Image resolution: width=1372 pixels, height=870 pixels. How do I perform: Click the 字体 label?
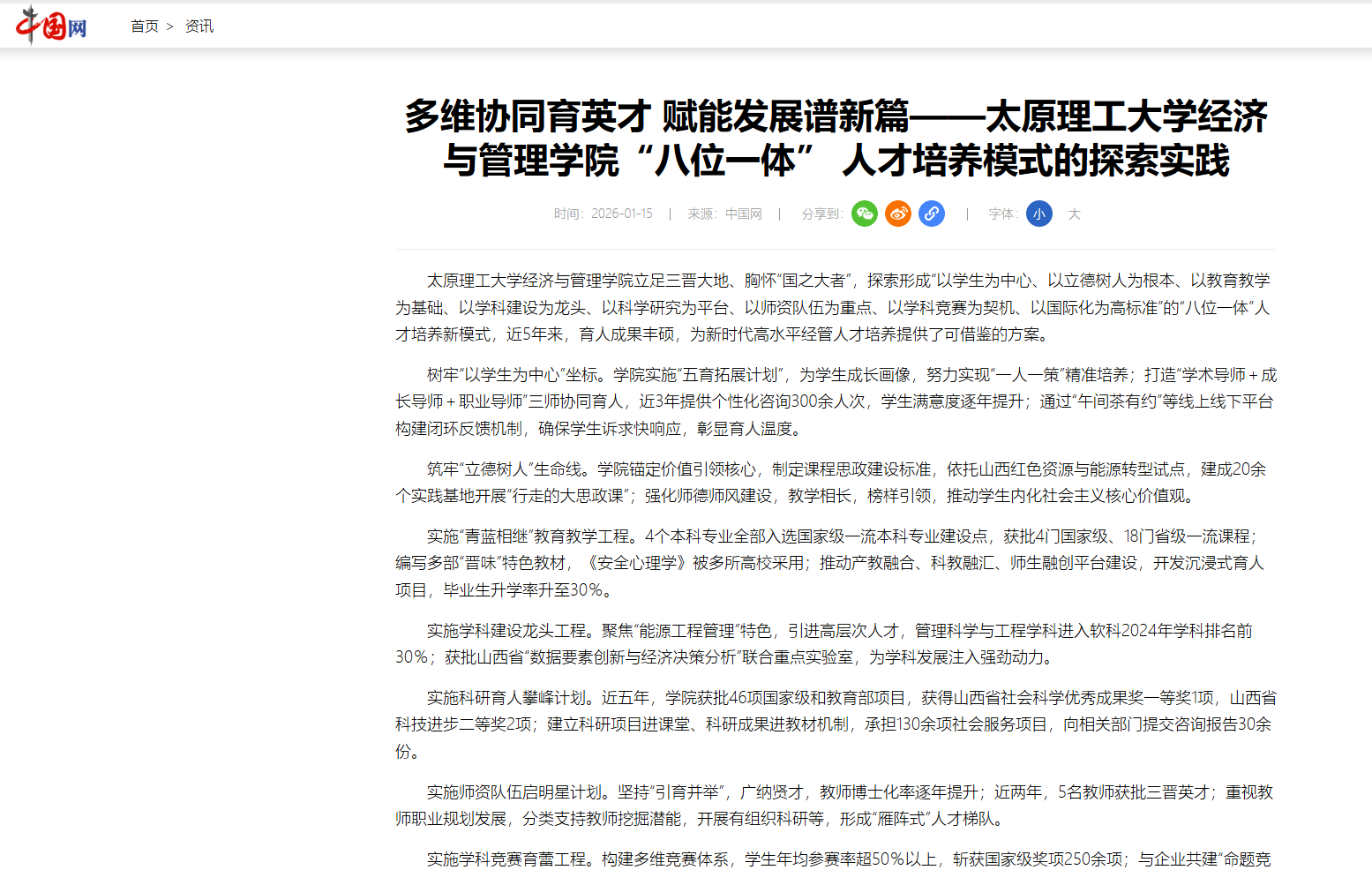click(1002, 214)
